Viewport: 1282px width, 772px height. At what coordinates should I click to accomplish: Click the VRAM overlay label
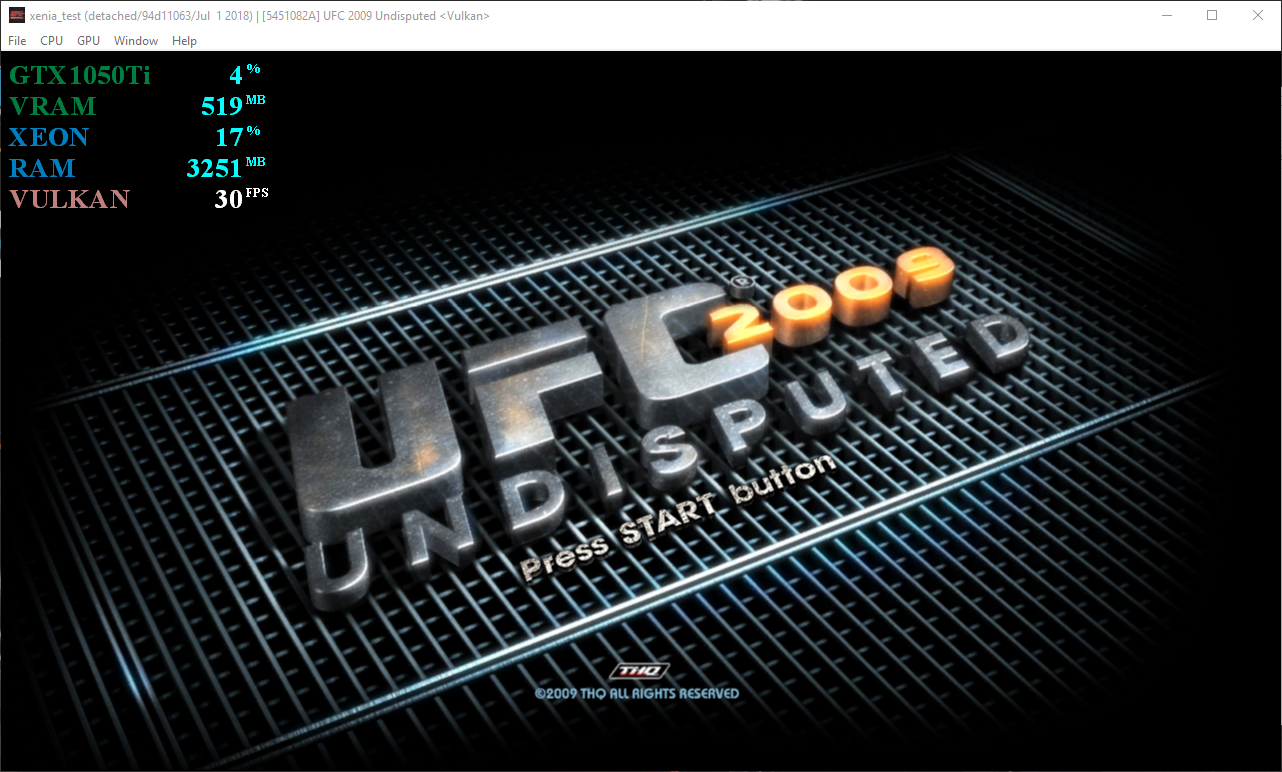click(x=53, y=106)
